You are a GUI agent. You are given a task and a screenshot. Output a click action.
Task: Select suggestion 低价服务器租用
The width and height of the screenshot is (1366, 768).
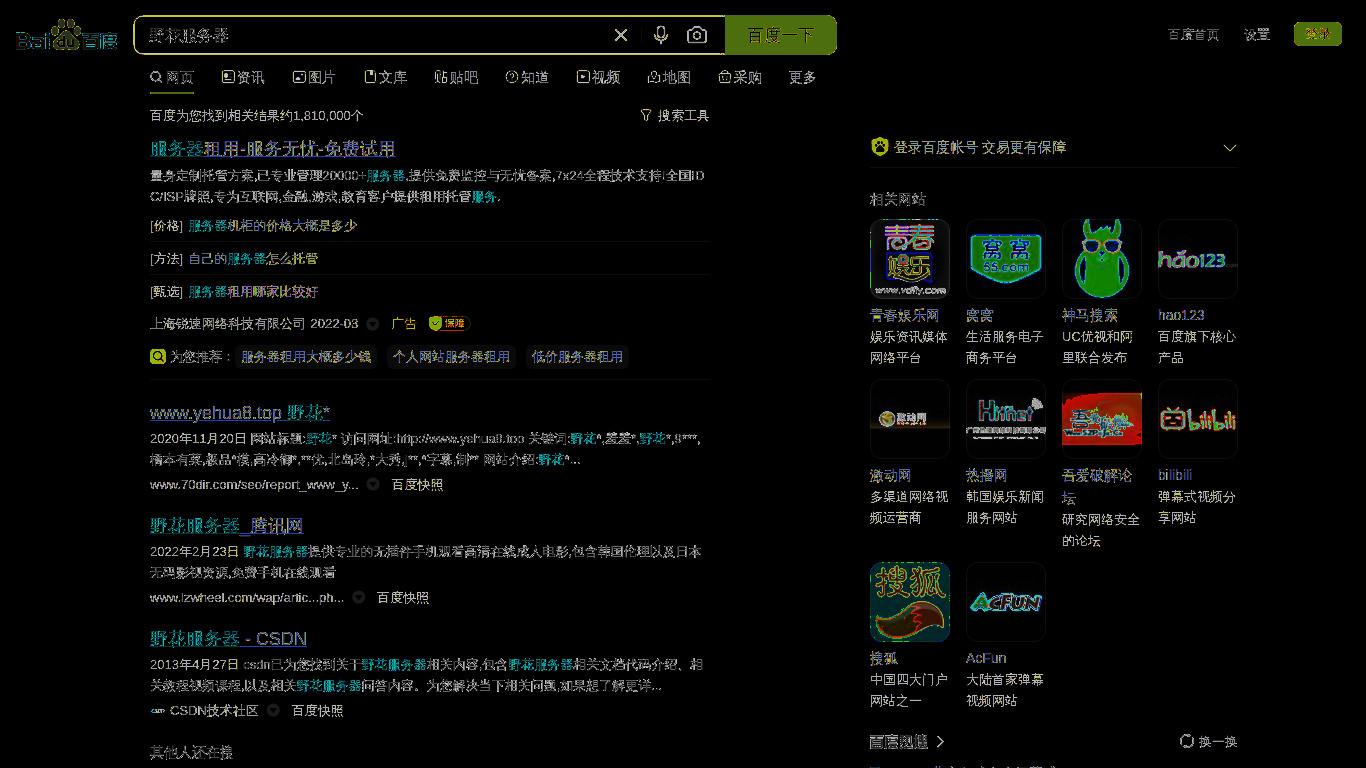coord(577,356)
